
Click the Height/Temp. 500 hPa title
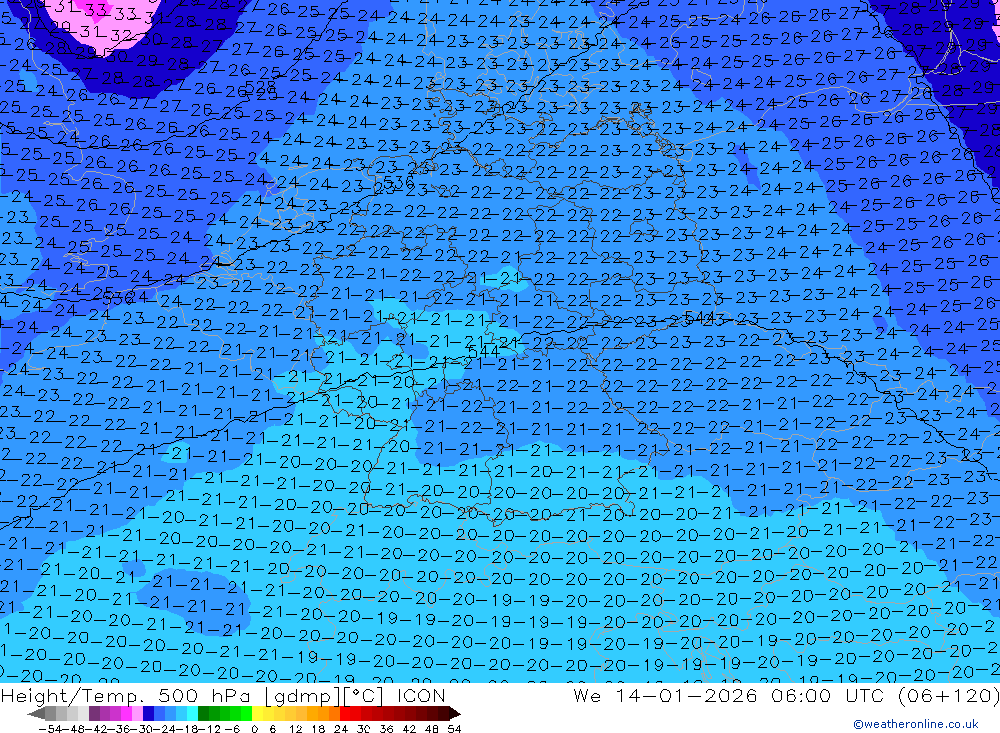[128, 695]
